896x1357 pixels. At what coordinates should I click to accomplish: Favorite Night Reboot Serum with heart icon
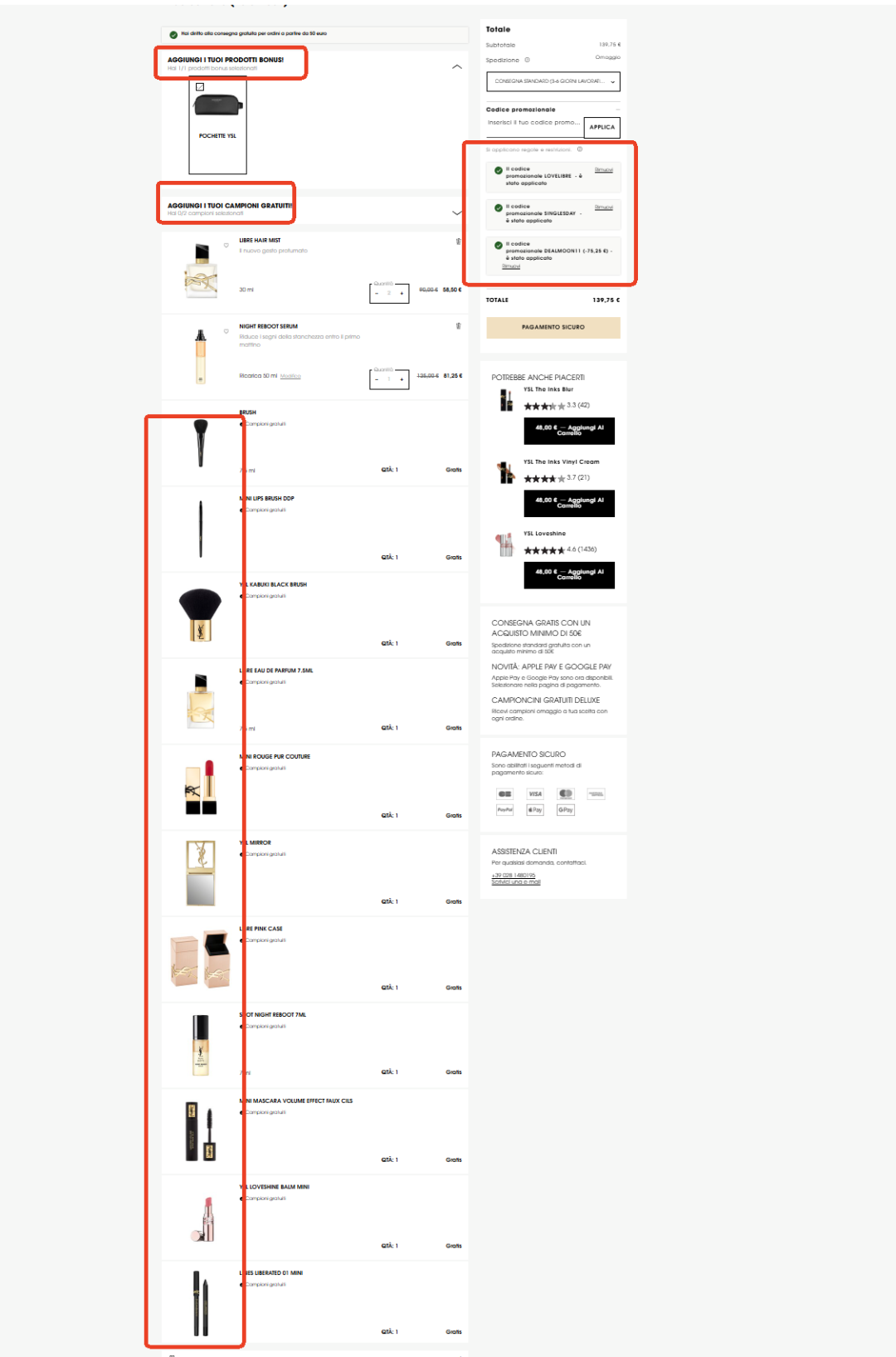[226, 331]
